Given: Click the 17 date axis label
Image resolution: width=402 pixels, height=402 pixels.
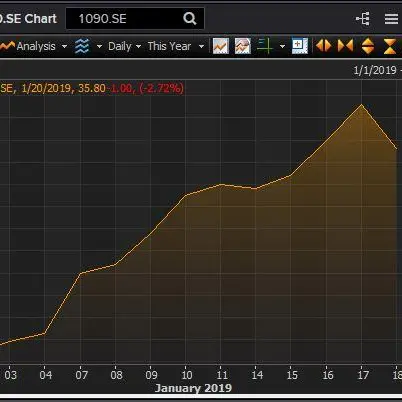Looking at the screenshot, I should point(363,375).
